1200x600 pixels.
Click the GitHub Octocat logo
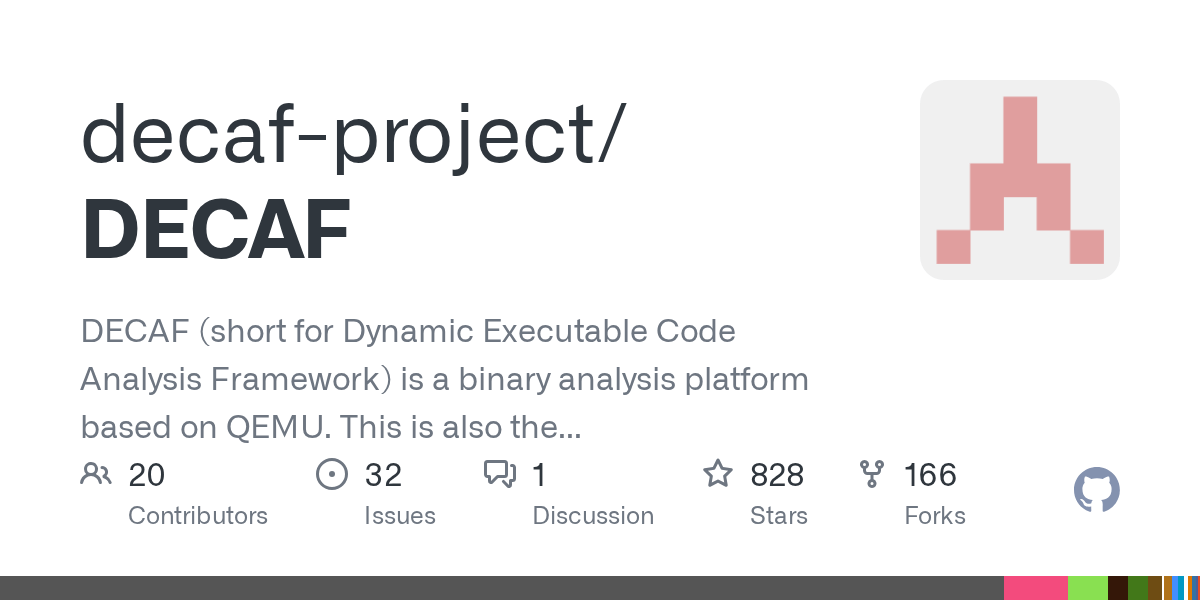tap(1096, 491)
